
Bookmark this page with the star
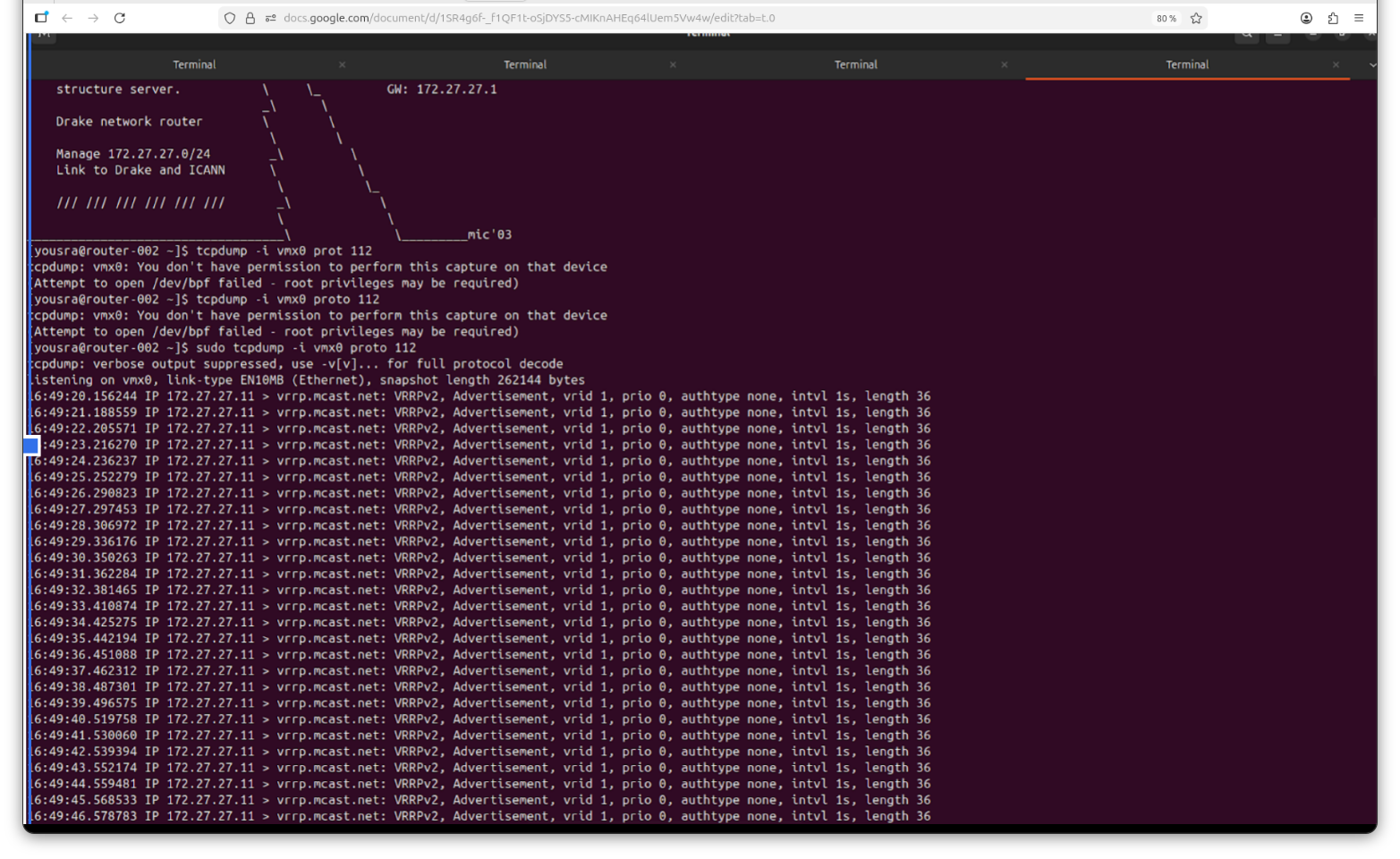[1196, 18]
